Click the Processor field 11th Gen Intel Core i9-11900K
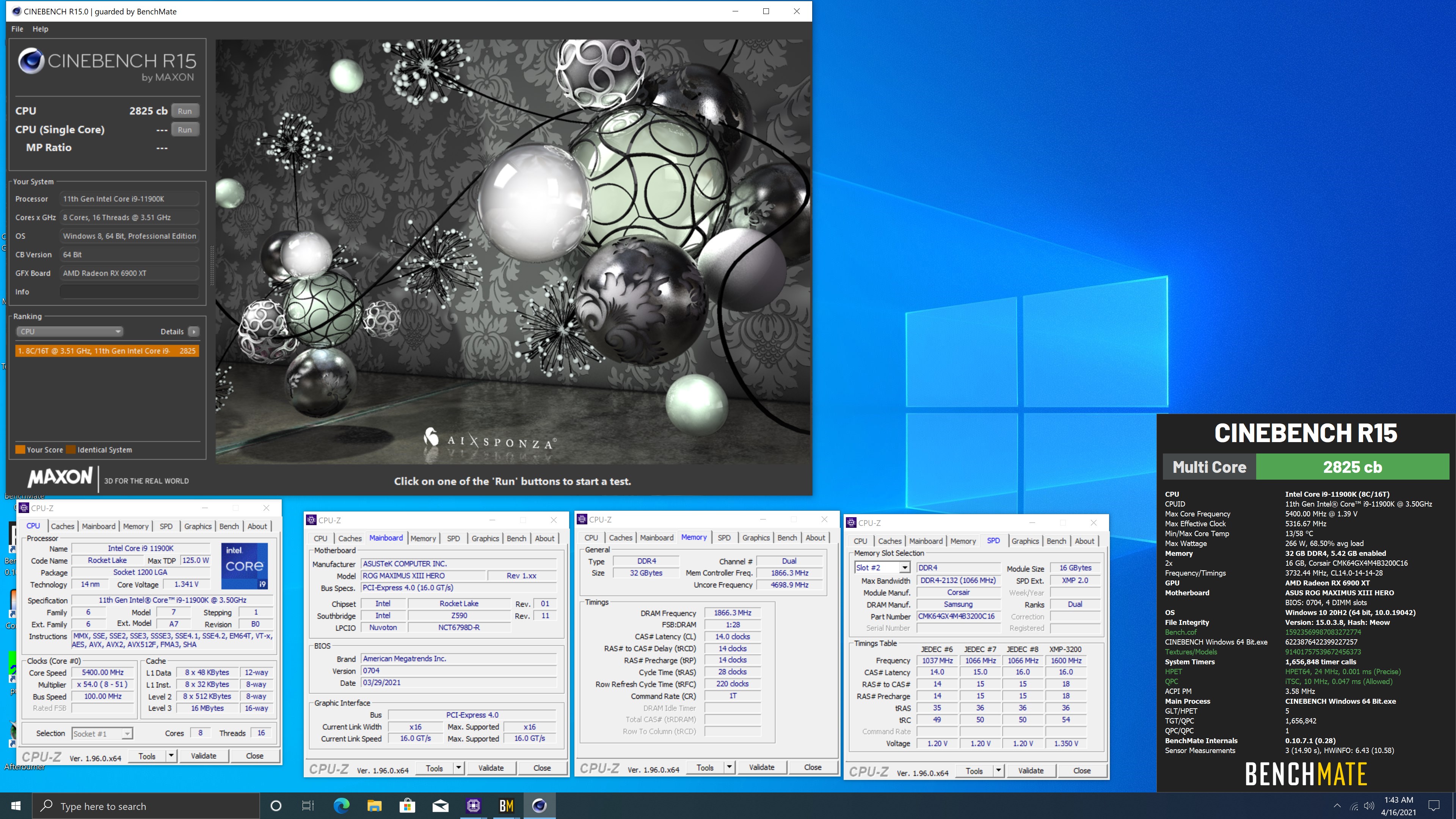The height and width of the screenshot is (819, 1456). tap(129, 199)
